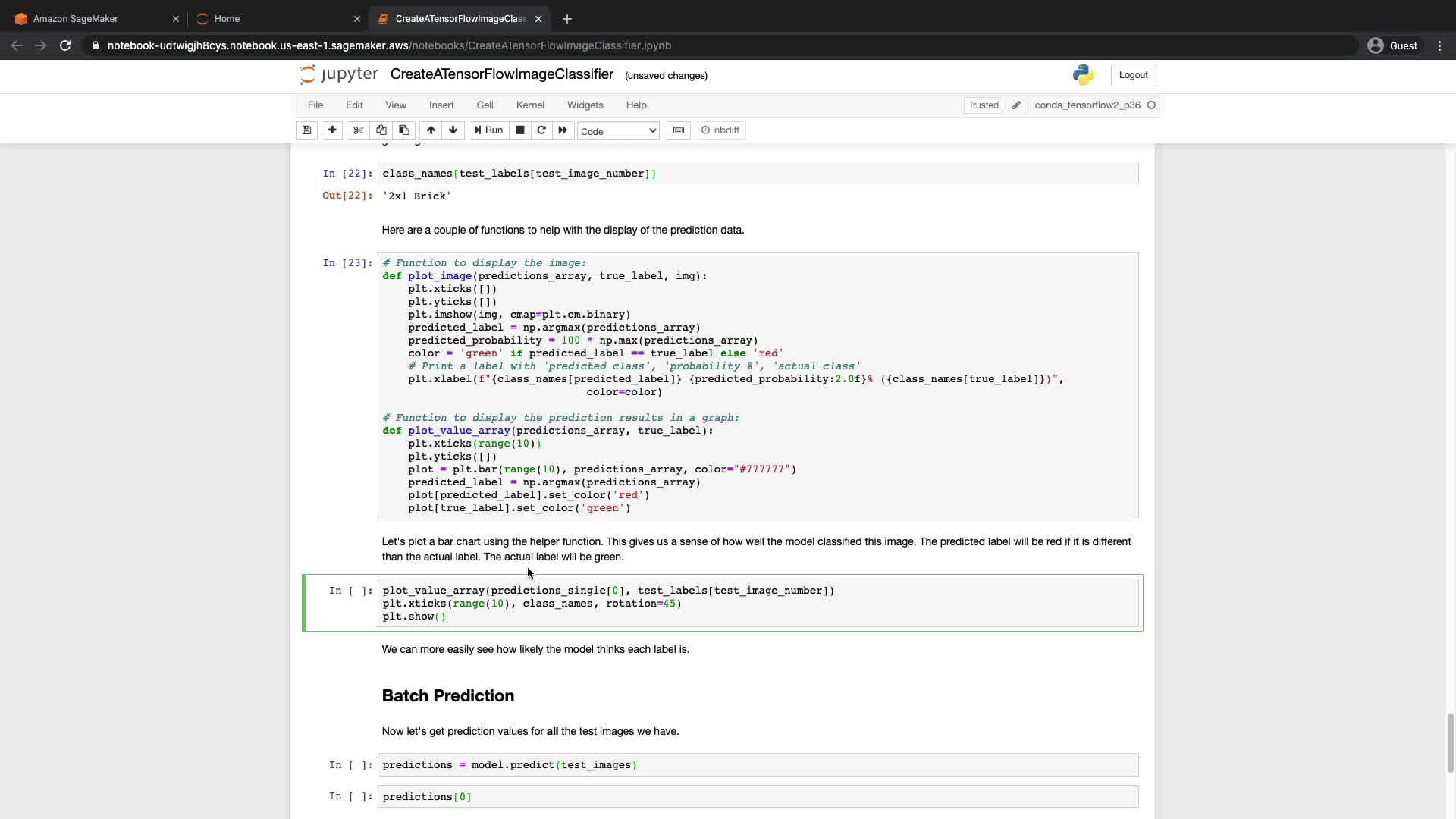Image resolution: width=1456 pixels, height=819 pixels.
Task: Cut selected cells with scissors icon
Action: point(359,130)
